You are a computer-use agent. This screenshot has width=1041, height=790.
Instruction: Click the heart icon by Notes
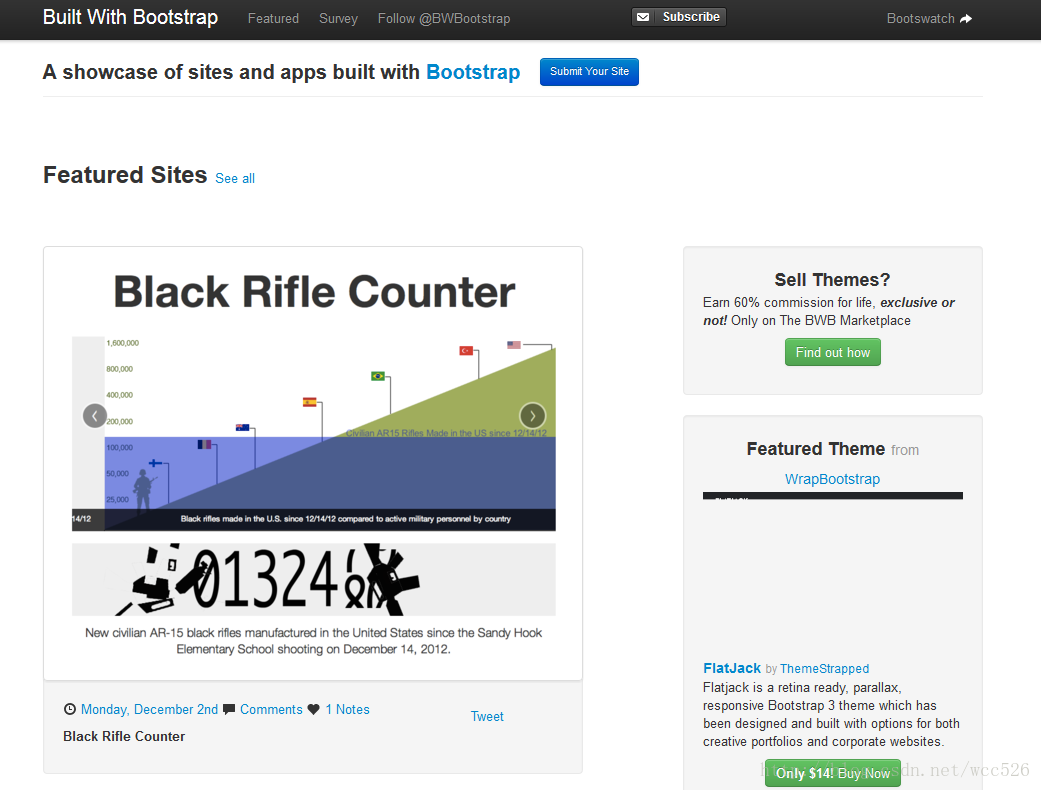click(x=314, y=709)
